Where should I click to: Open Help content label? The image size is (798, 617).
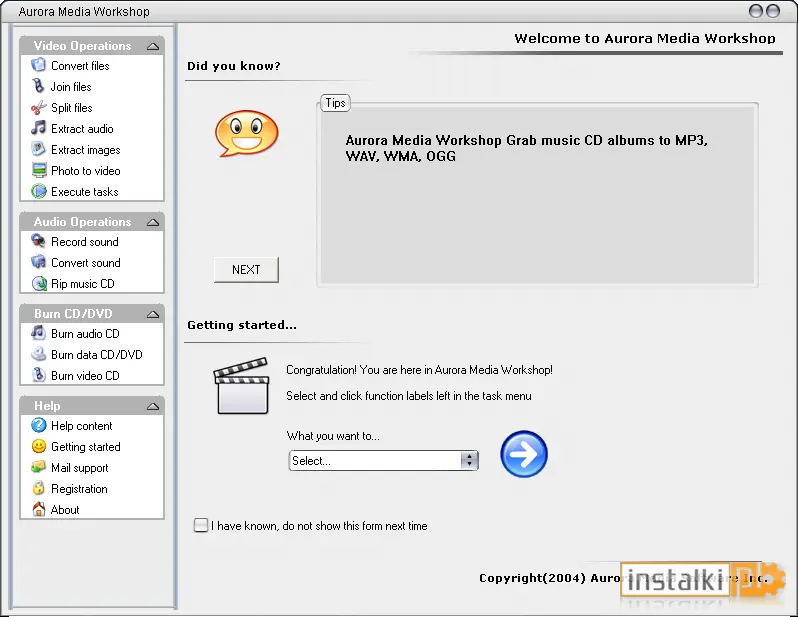81,426
